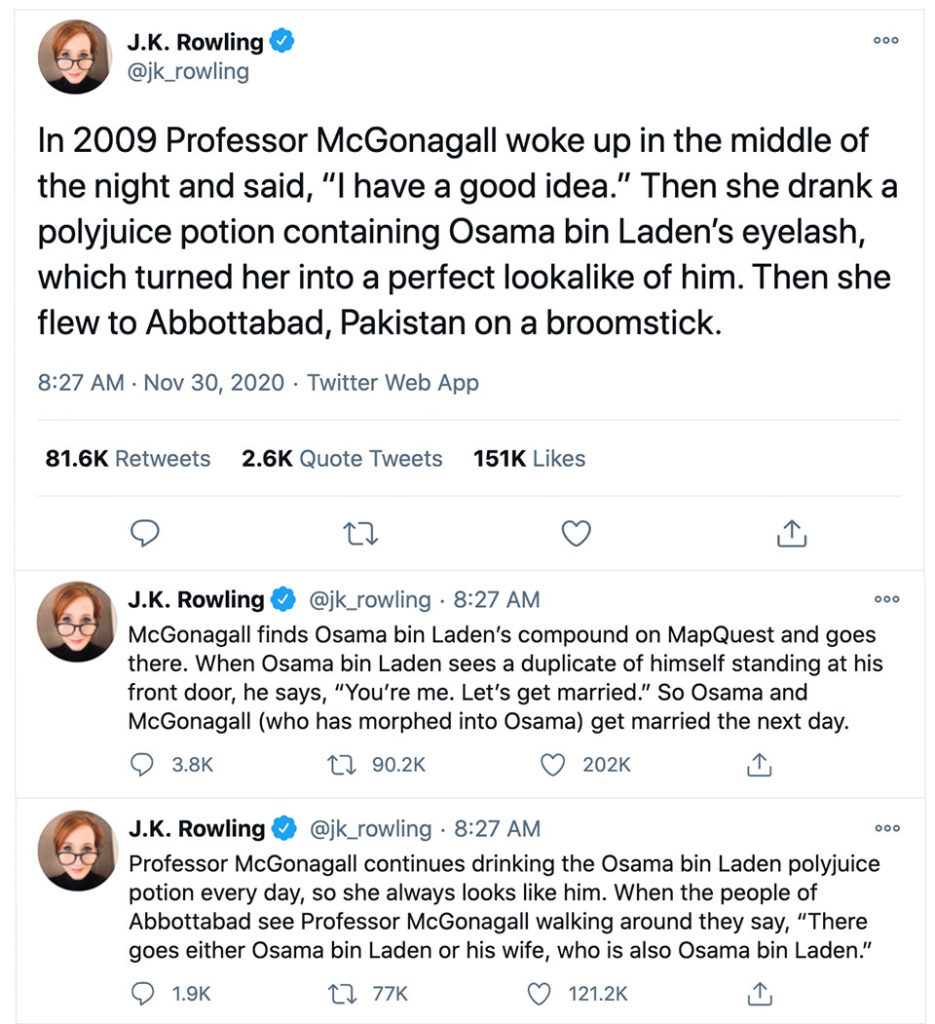Share the MapQuest compound reply tweet
Viewport: 935px width, 1024px height.
click(x=759, y=764)
